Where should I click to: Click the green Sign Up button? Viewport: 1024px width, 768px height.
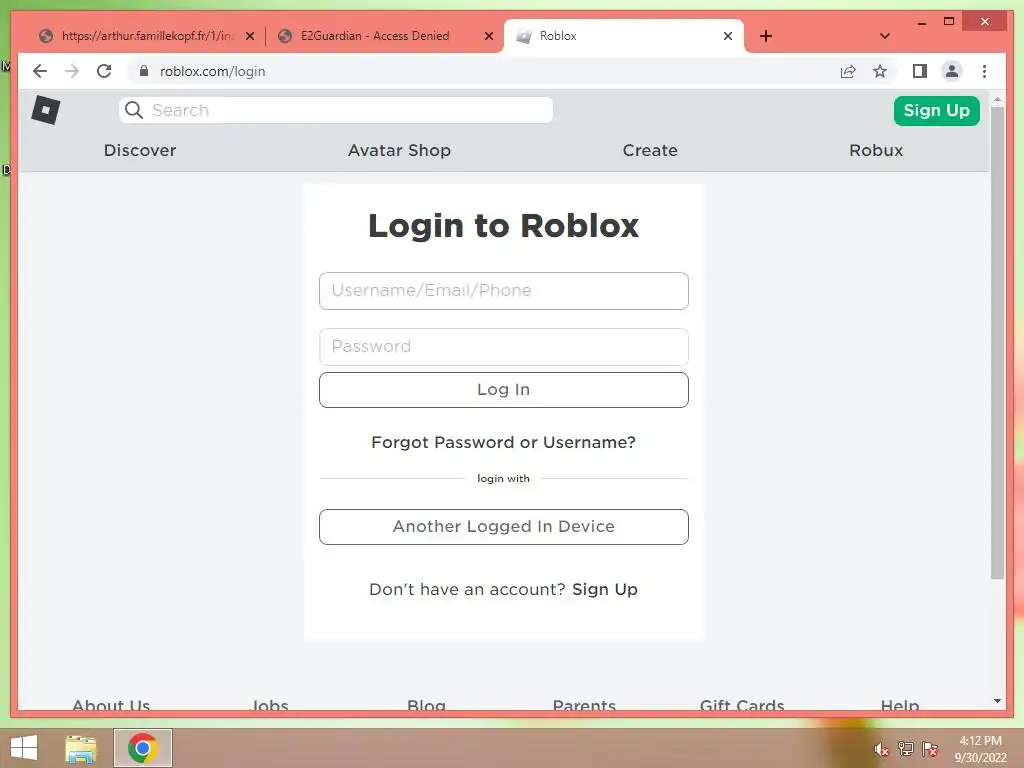[x=936, y=110]
